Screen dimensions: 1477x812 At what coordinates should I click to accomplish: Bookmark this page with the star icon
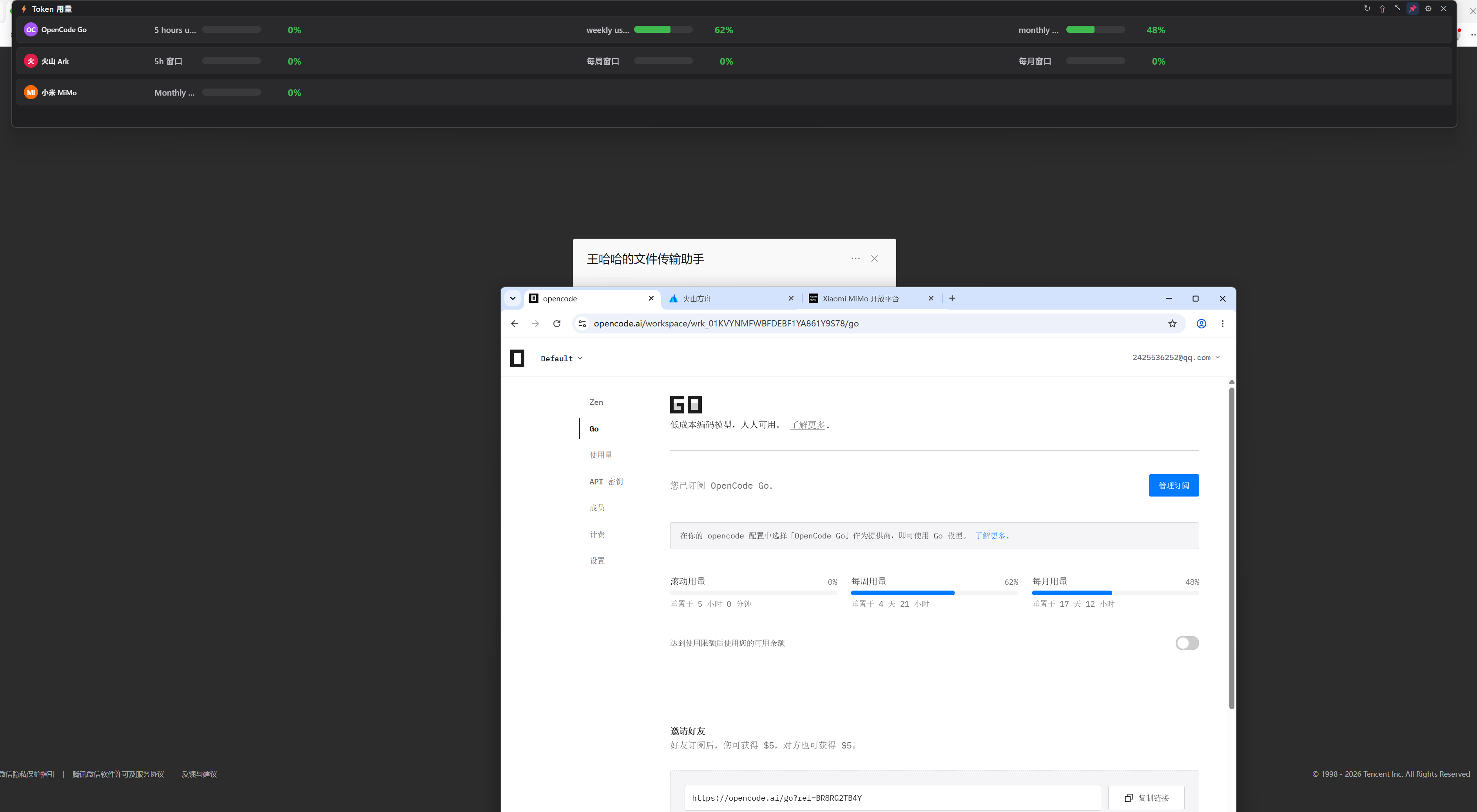(1173, 323)
